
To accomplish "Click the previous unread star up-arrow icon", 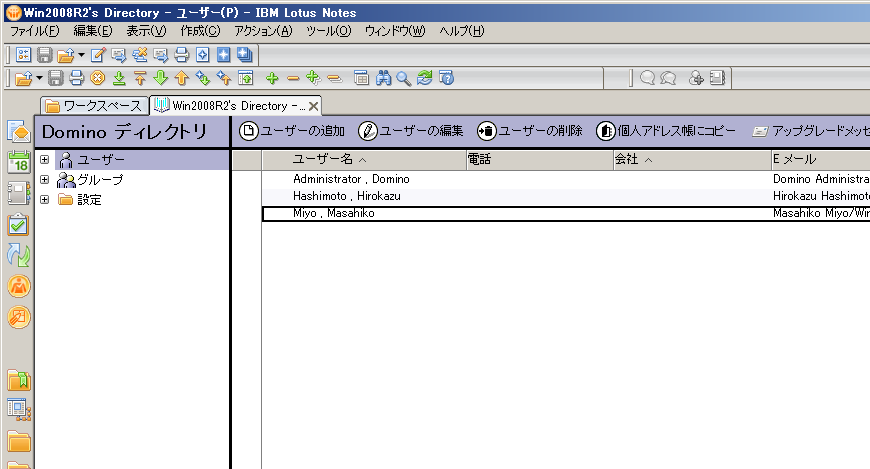I will (x=224, y=78).
